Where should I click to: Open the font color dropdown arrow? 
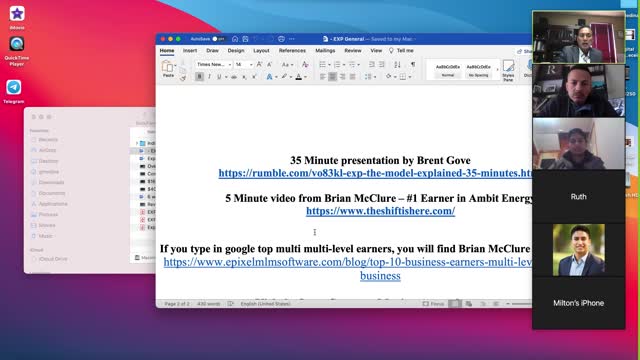point(305,77)
